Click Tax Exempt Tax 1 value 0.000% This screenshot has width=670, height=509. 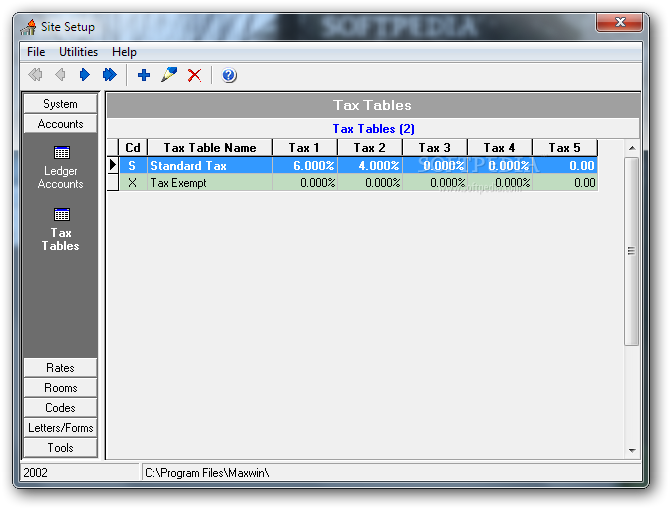[305, 182]
